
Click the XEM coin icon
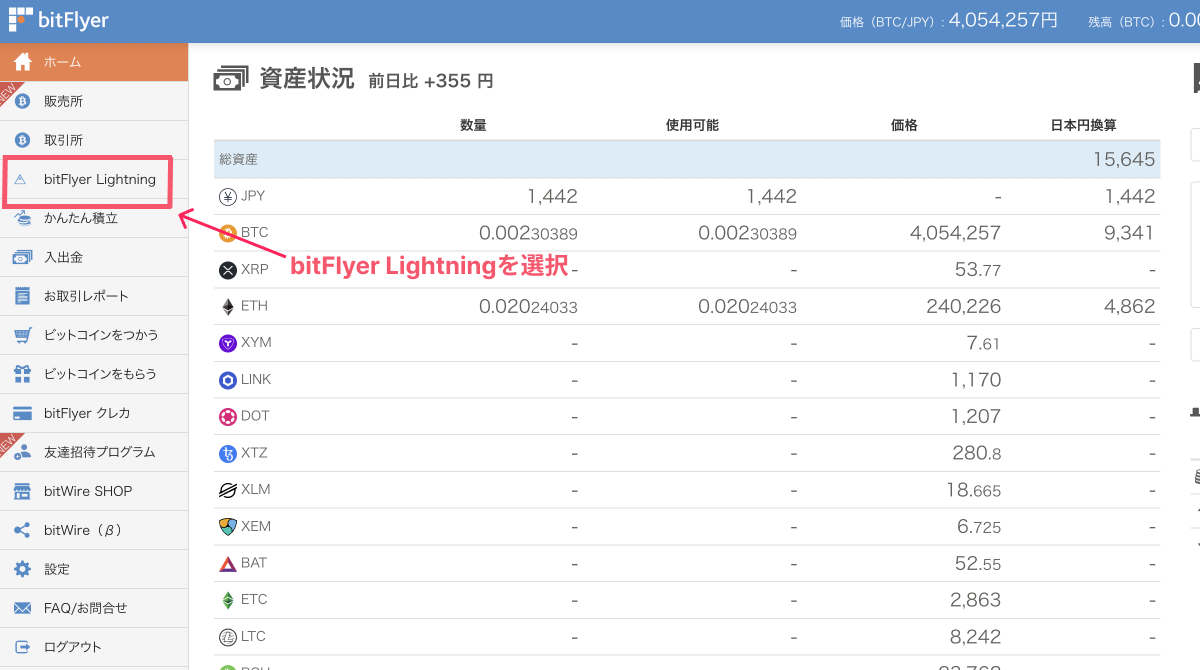[227, 526]
